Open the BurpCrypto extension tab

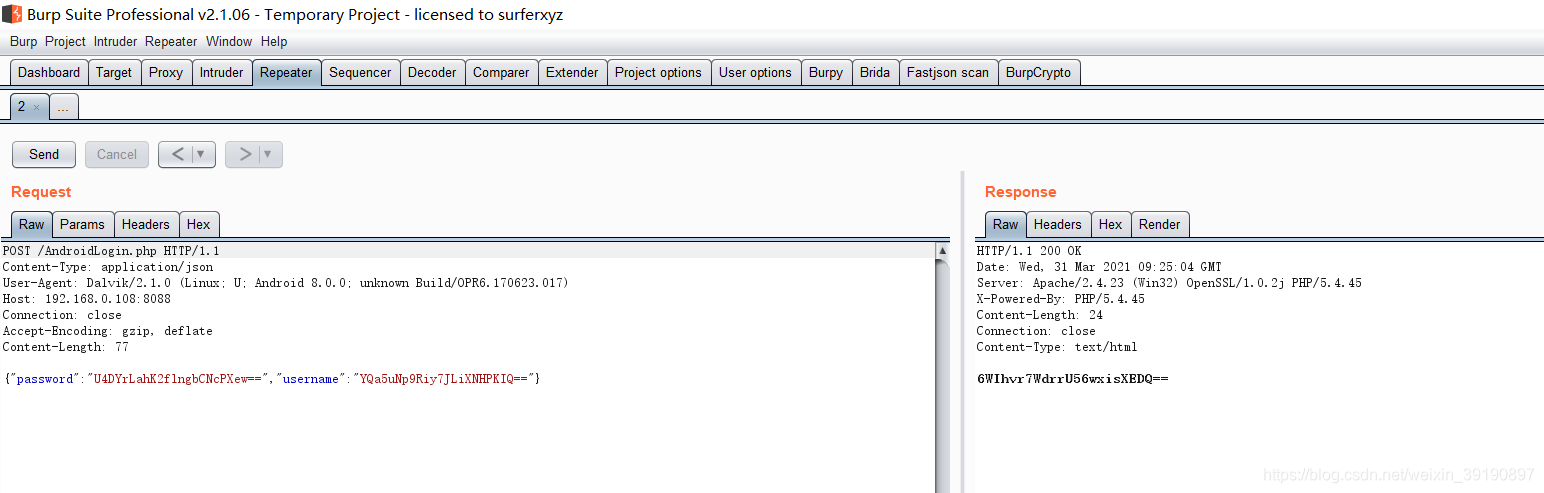tap(1038, 72)
